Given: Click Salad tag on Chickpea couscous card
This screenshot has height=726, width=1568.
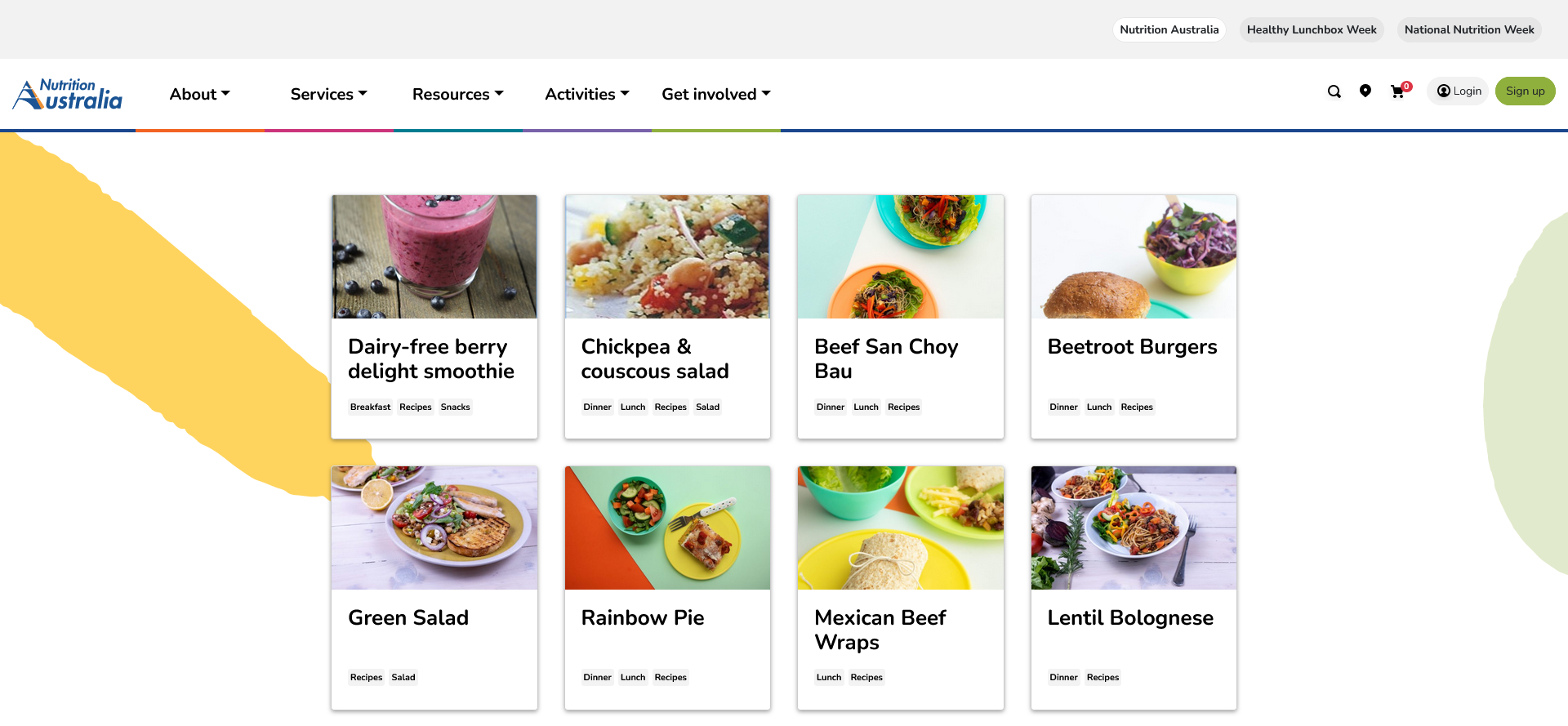Looking at the screenshot, I should (x=707, y=407).
